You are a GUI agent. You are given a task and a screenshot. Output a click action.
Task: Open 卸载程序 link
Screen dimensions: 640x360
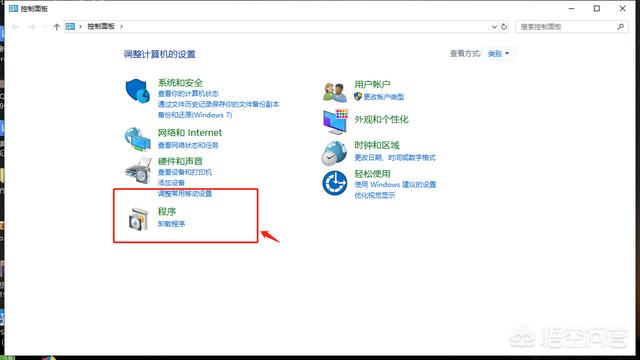171,224
